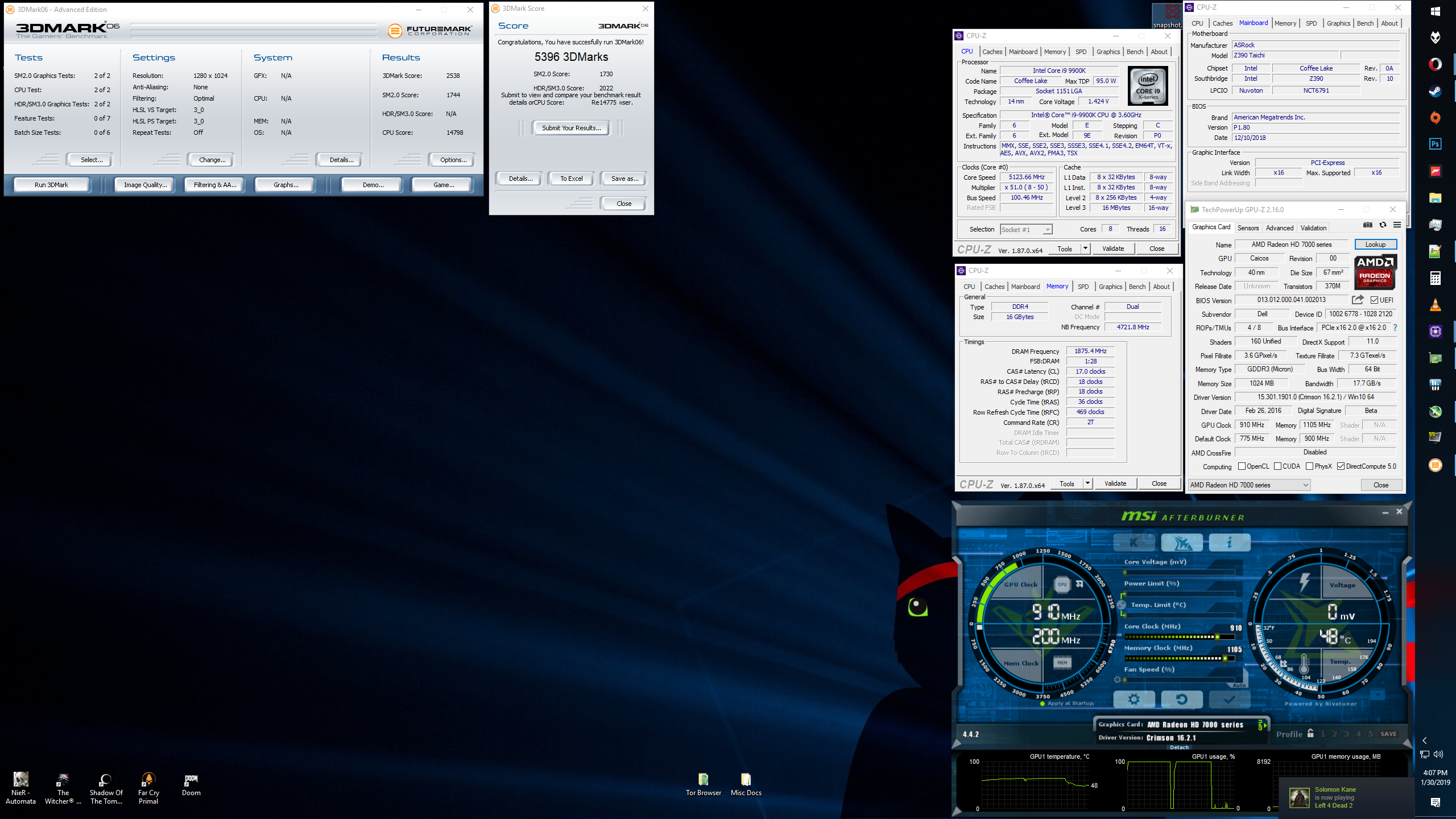Click To Excel in 3DMark Score window
The width and height of the screenshot is (1456, 819).
click(571, 179)
